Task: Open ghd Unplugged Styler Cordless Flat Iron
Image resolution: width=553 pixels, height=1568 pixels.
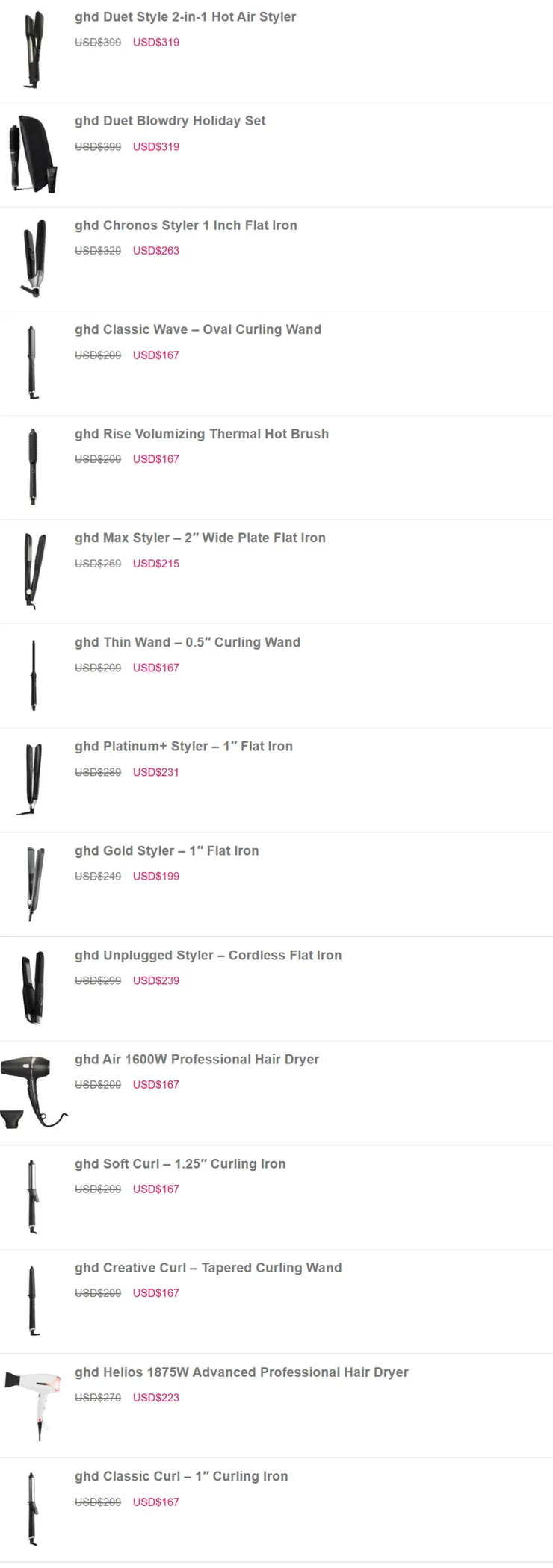Action: (x=208, y=956)
